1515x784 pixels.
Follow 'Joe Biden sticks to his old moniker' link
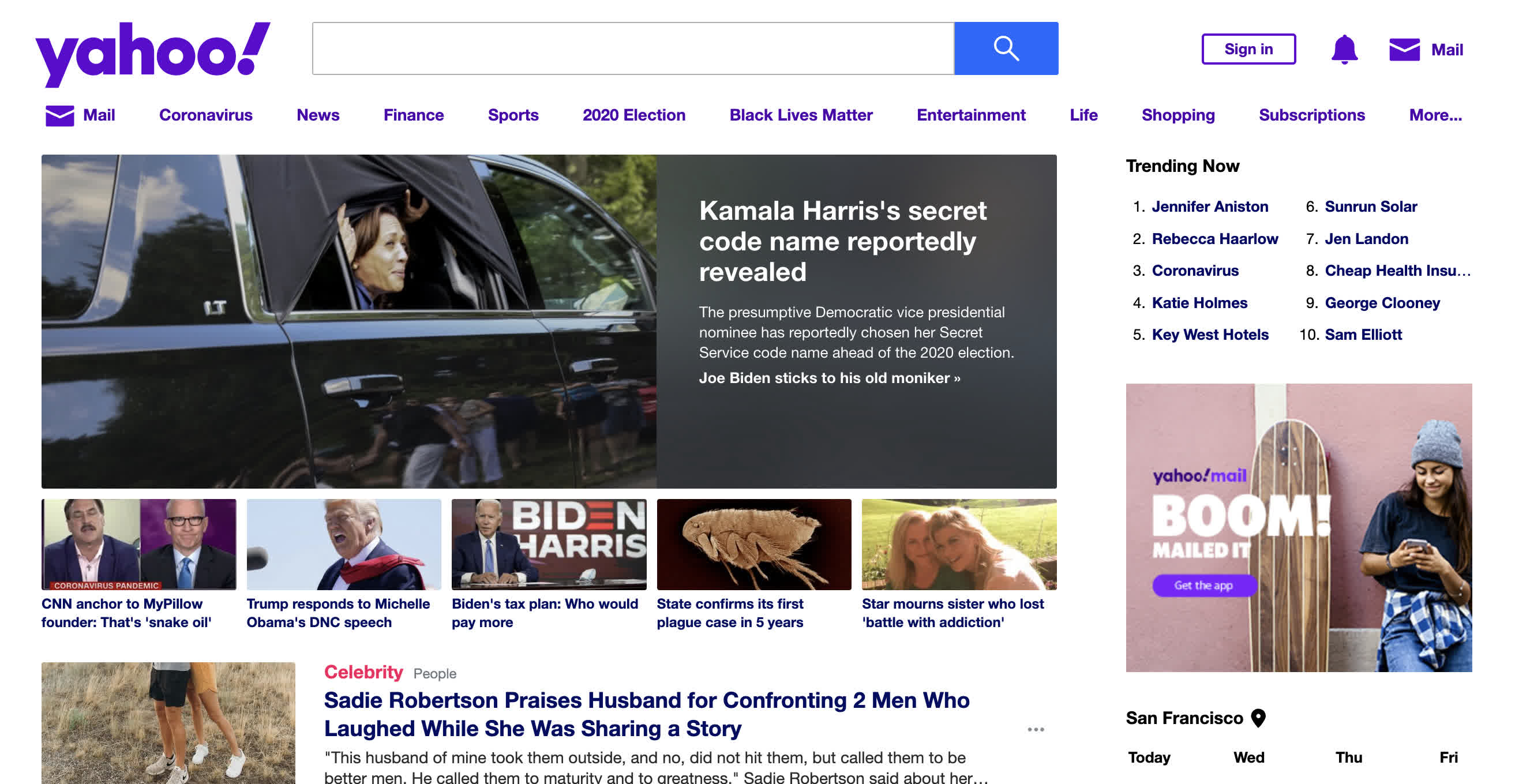point(829,378)
